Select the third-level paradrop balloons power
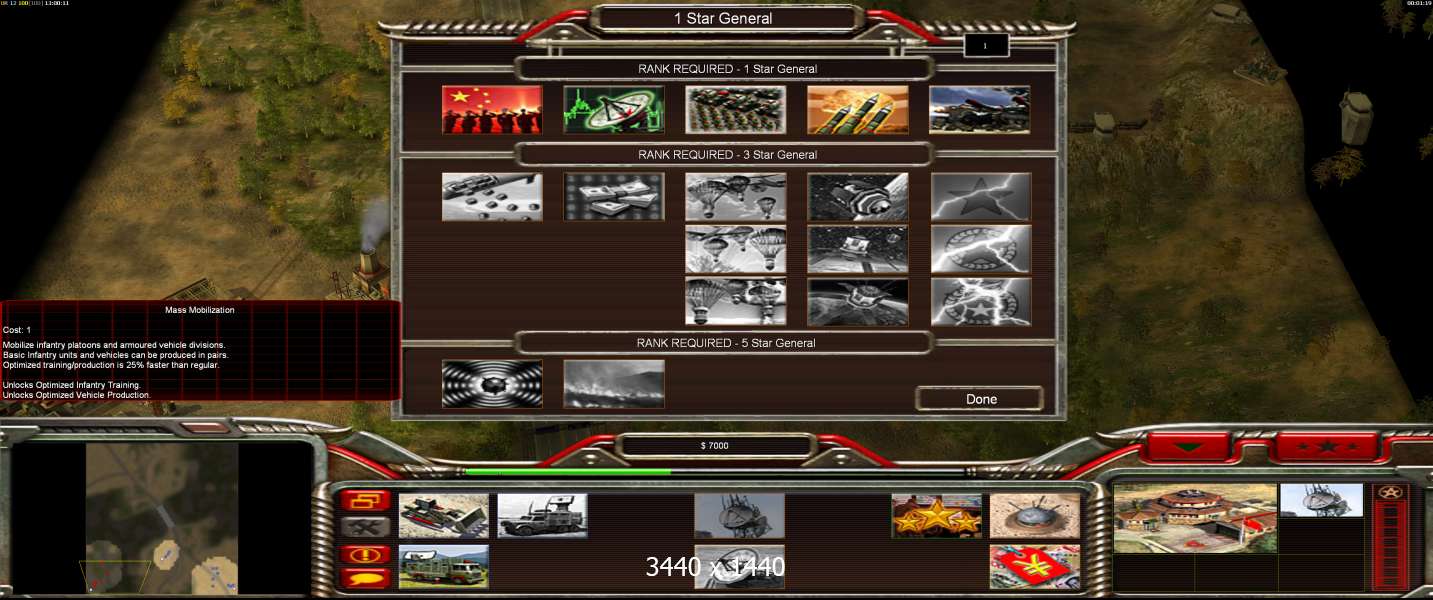Viewport: 1433px width, 600px height. click(x=736, y=301)
